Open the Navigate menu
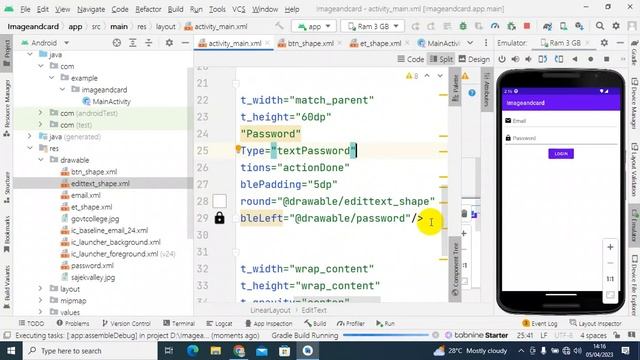The width and height of the screenshot is (640, 360). [91, 9]
